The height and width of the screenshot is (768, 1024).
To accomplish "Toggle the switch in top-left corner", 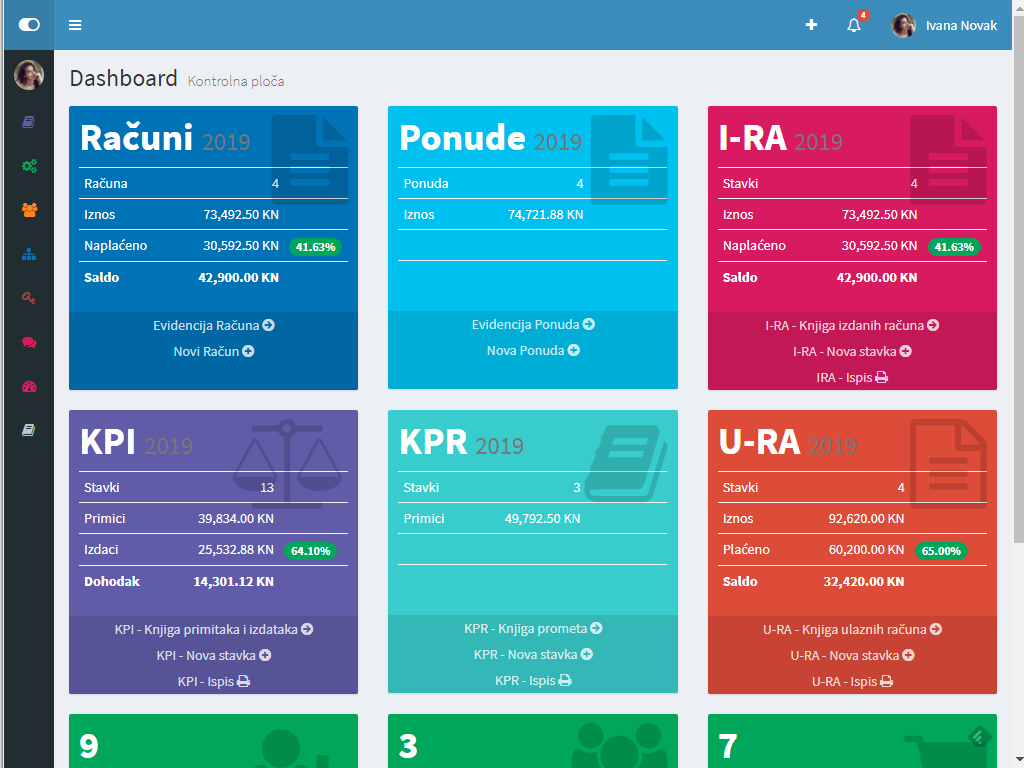I will click(x=29, y=25).
